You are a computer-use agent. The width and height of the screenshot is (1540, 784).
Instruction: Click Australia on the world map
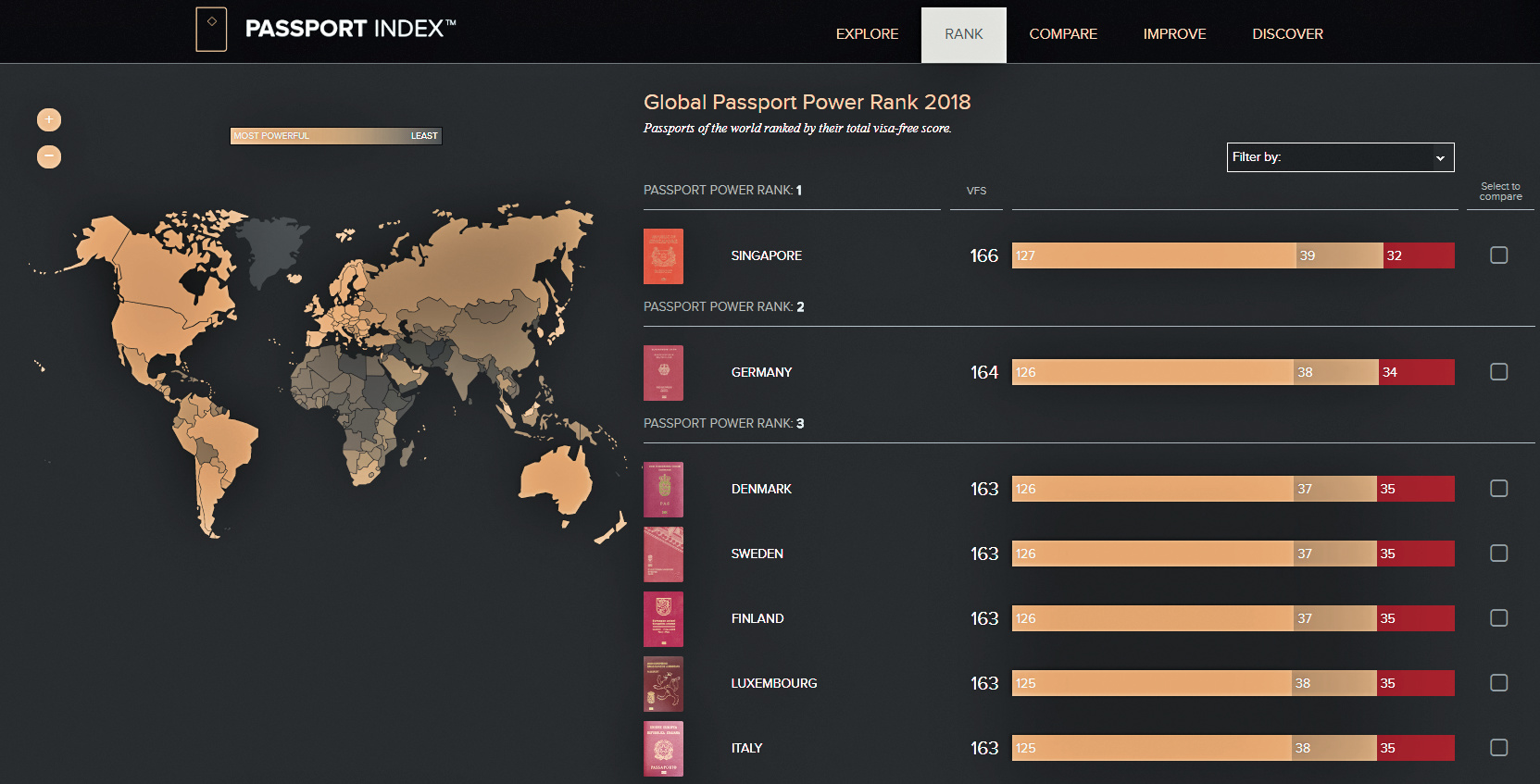[x=557, y=479]
